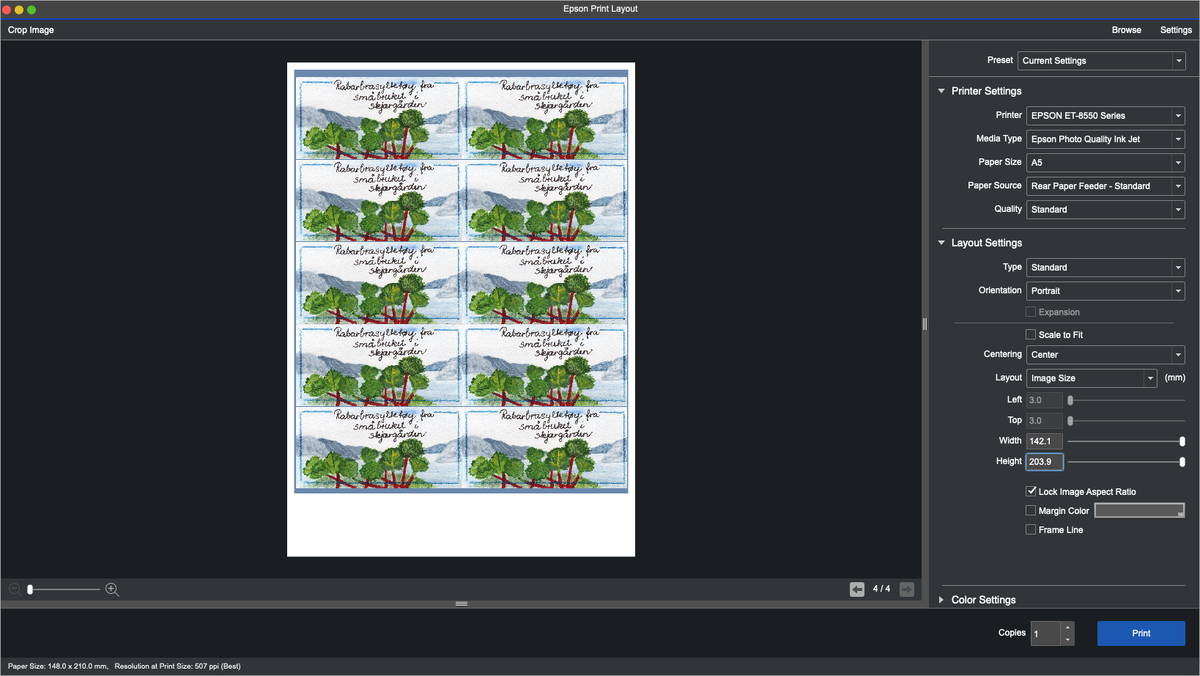The height and width of the screenshot is (676, 1200).
Task: Open the Media Type dropdown
Action: (1105, 139)
